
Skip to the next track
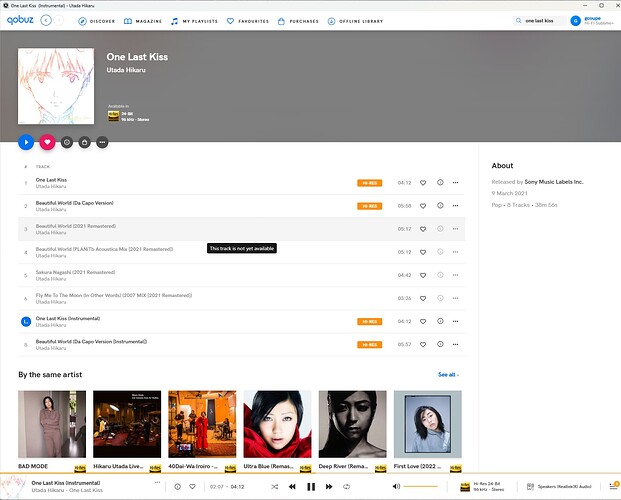pos(329,486)
